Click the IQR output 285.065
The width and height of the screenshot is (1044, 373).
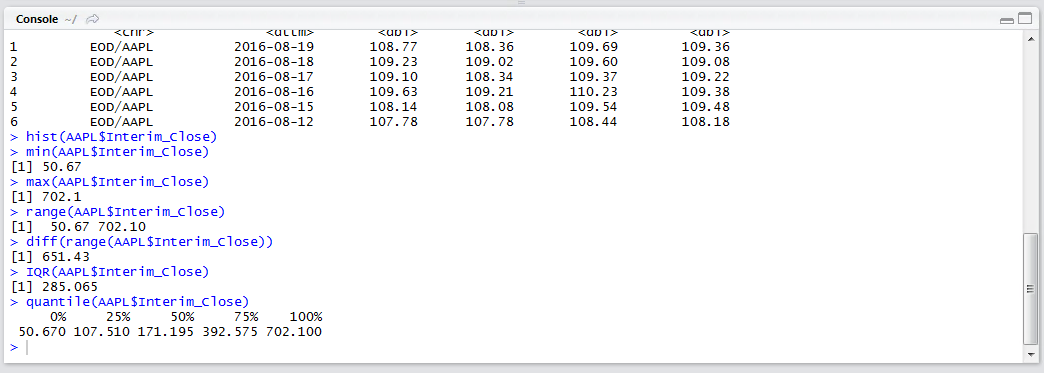click(x=69, y=286)
